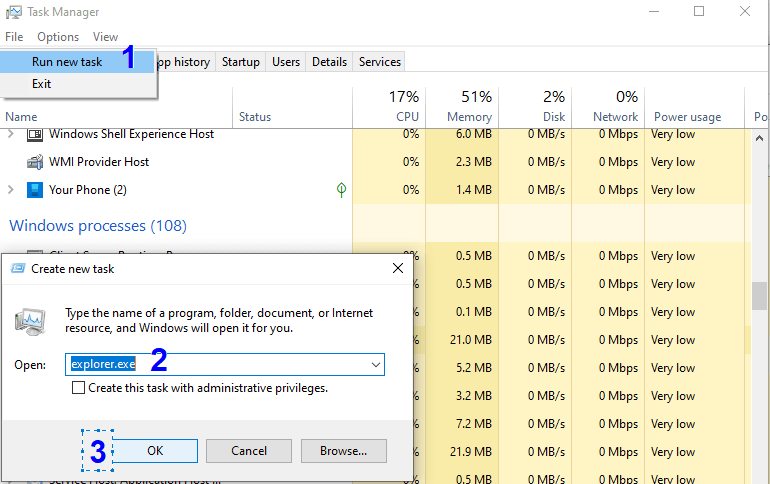This screenshot has width=770, height=484.
Task: Click the Your Phone app icon
Action: click(34, 190)
